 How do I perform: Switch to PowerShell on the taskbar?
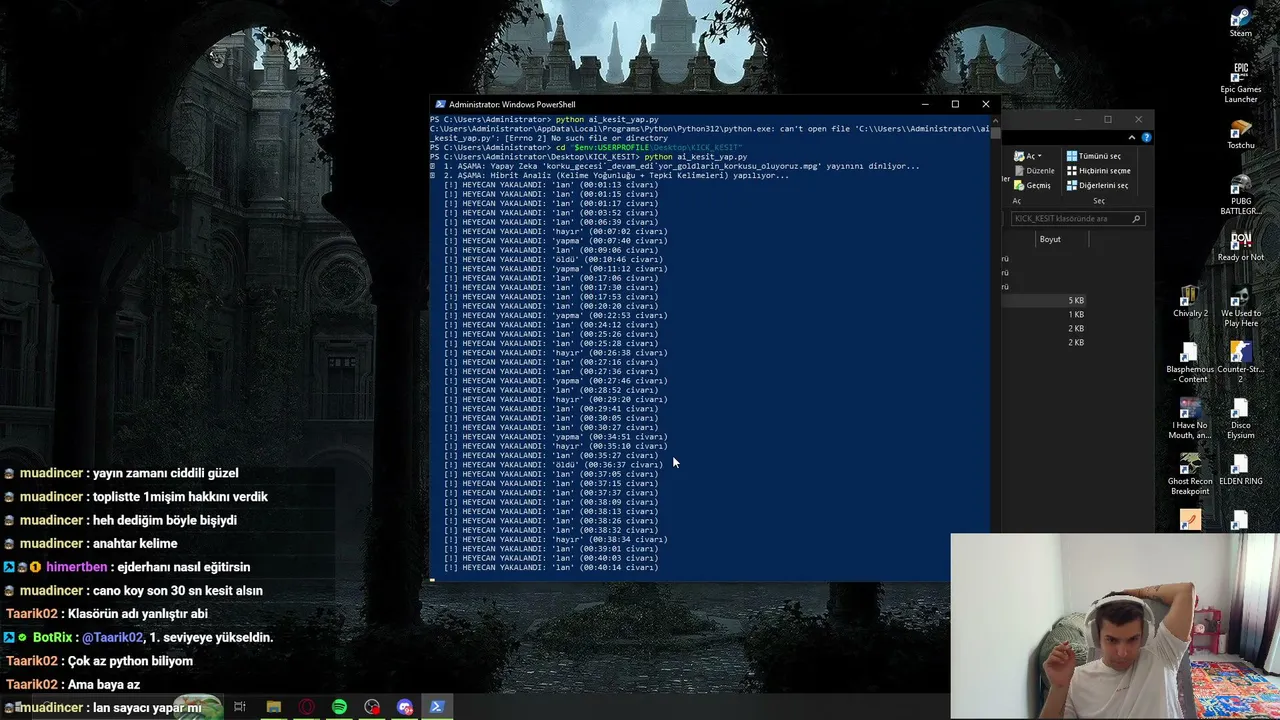[437, 707]
